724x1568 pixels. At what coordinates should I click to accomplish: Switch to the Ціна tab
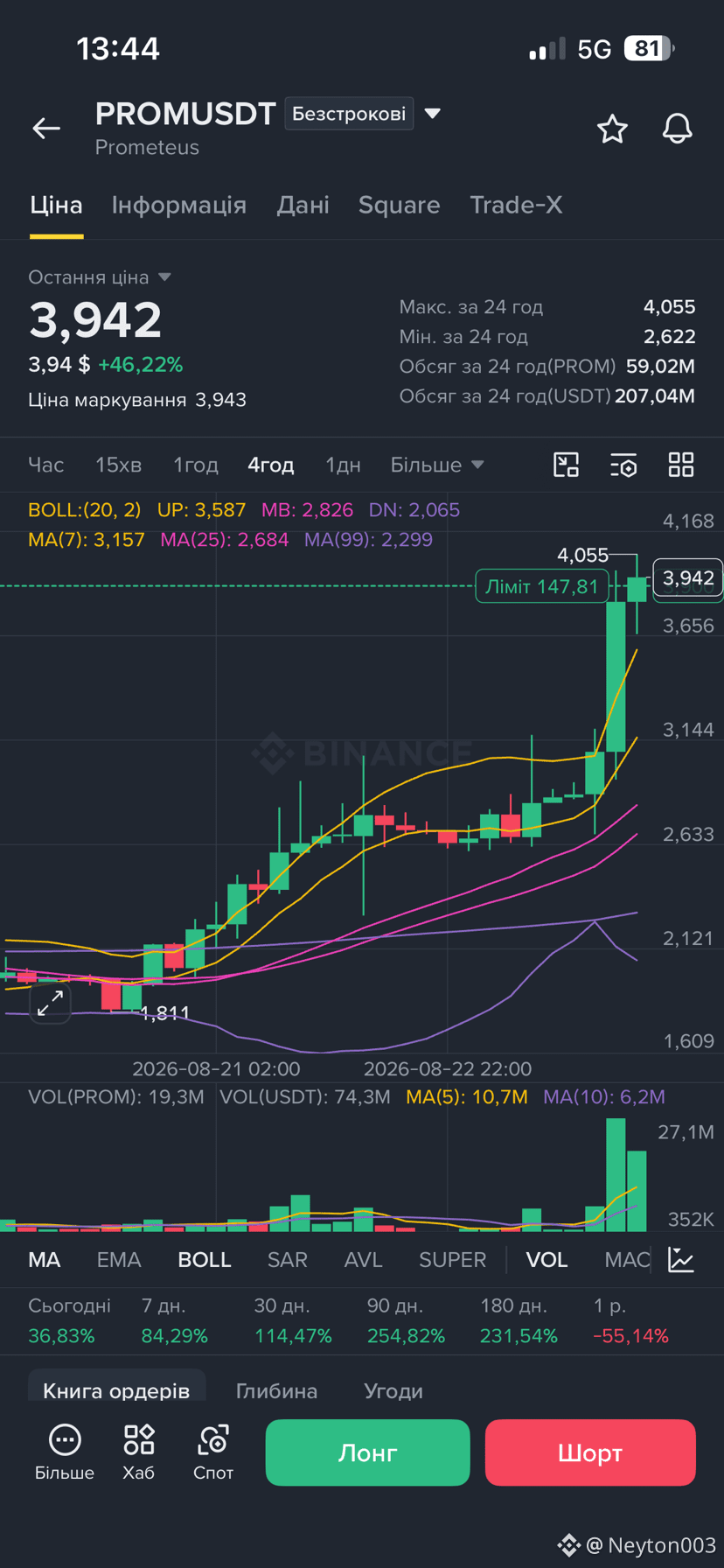tap(56, 205)
